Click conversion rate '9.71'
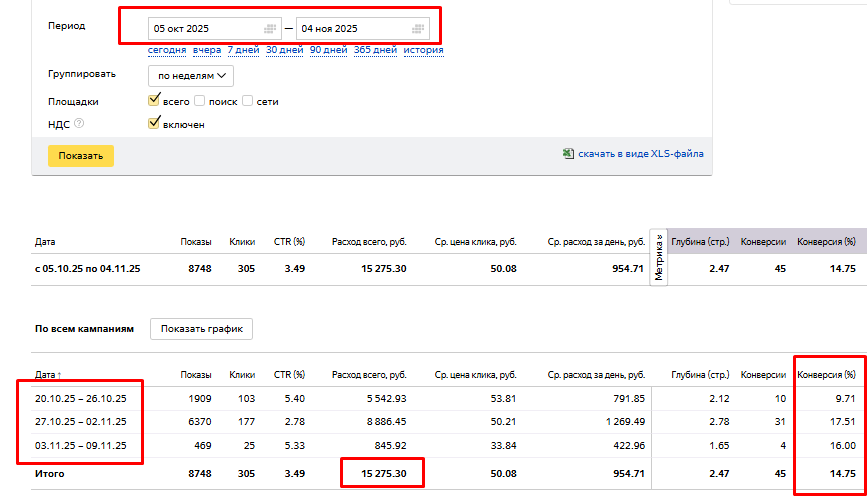This screenshot has height=503, width=867. tap(845, 399)
